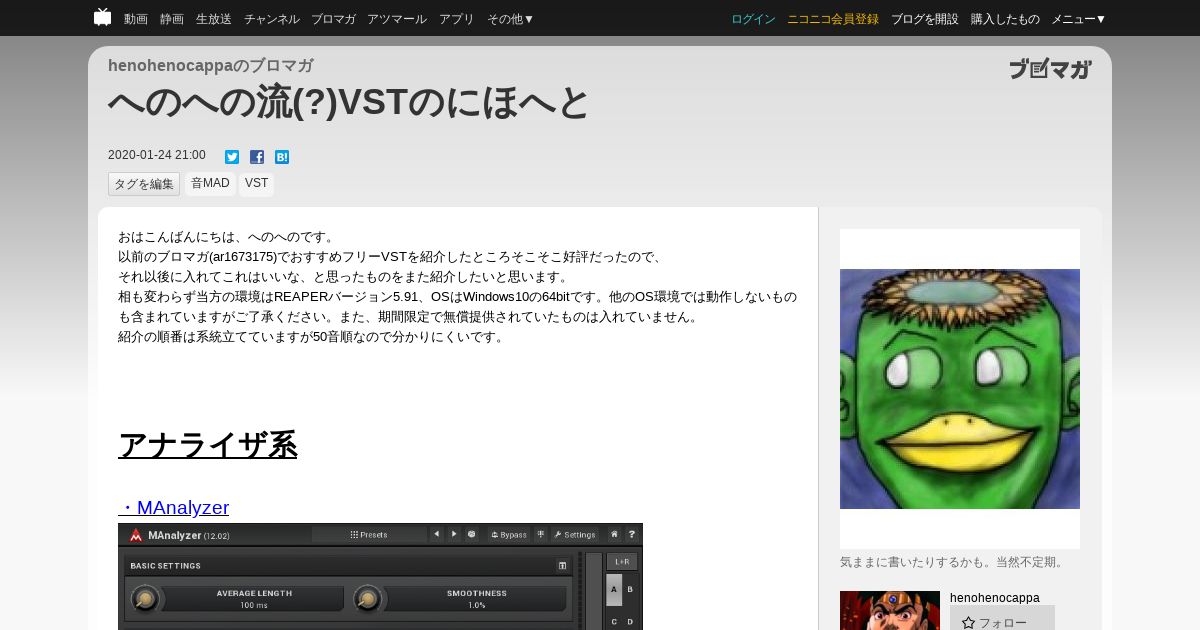
Task: Click the previous preset arrow in MAnalyzer
Action: tap(436, 534)
